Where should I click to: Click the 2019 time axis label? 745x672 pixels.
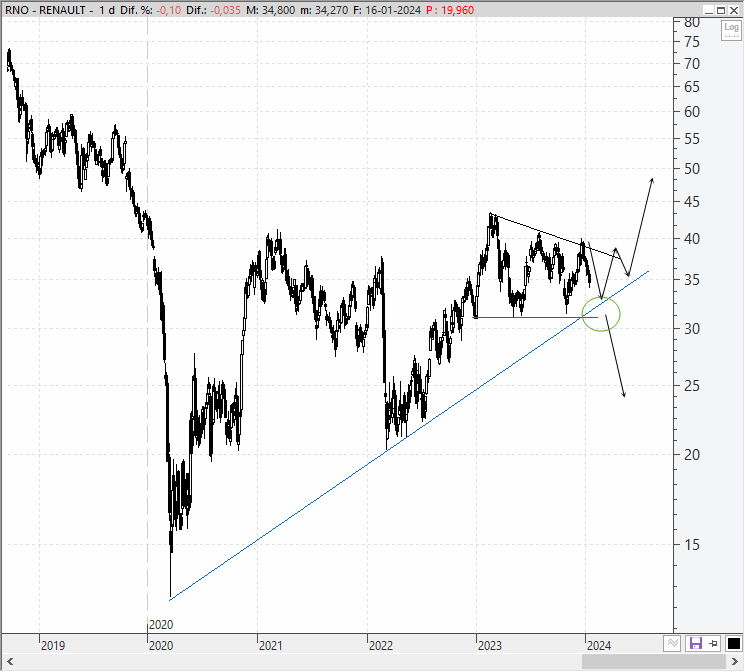(x=53, y=645)
